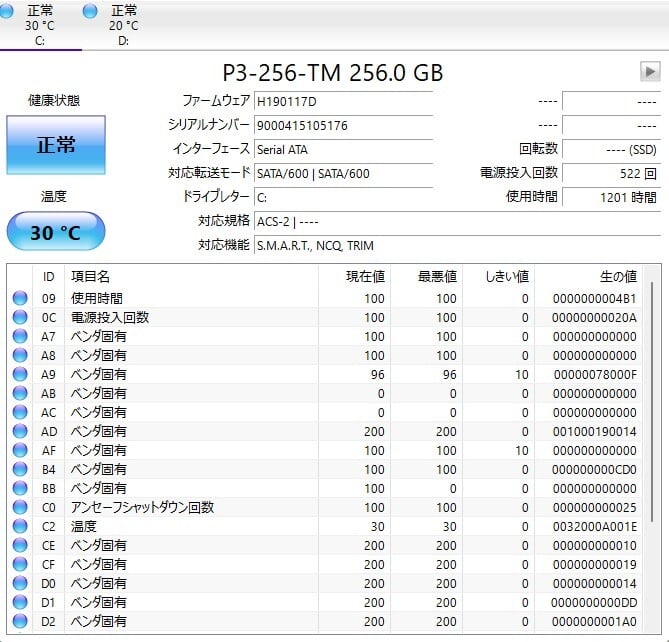Click the status orb for ID C2 温度

tap(20, 527)
